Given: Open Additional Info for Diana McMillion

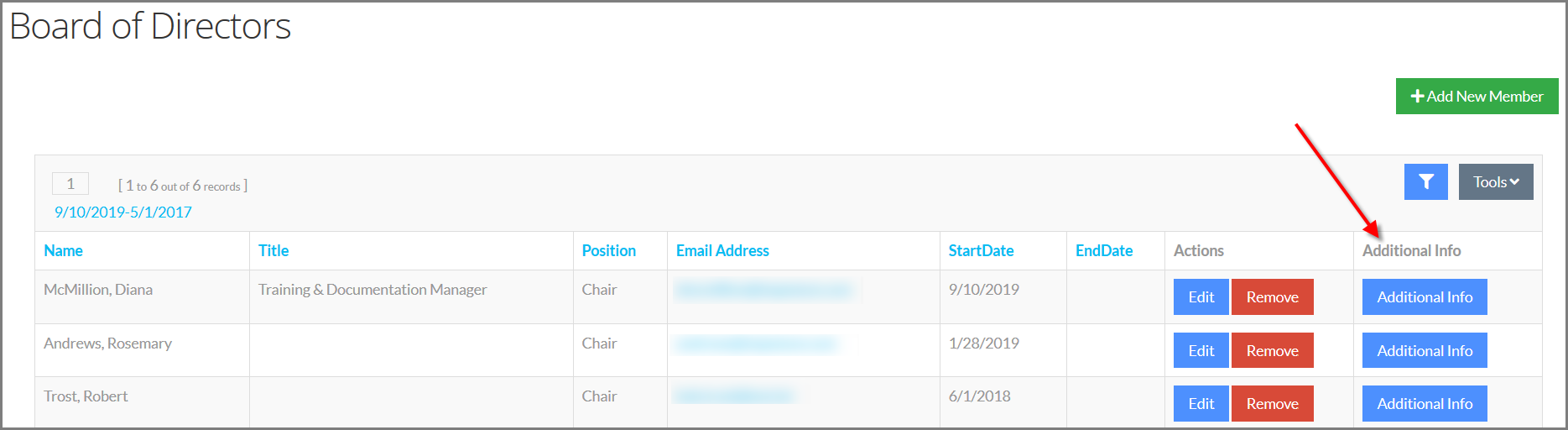Looking at the screenshot, I should coord(1425,296).
